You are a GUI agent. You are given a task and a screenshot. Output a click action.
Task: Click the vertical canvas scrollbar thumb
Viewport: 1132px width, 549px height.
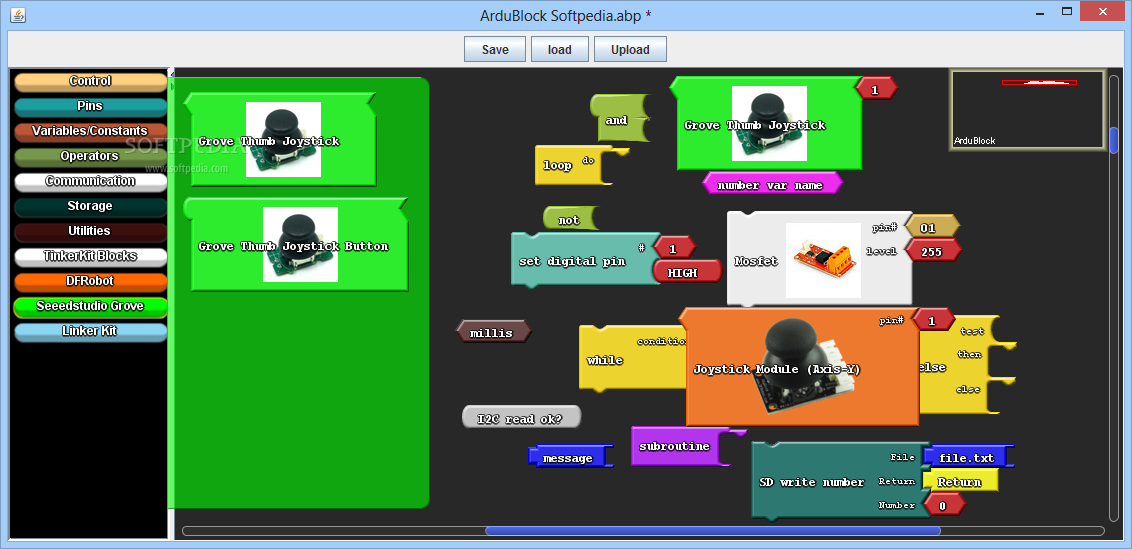[x=1114, y=140]
